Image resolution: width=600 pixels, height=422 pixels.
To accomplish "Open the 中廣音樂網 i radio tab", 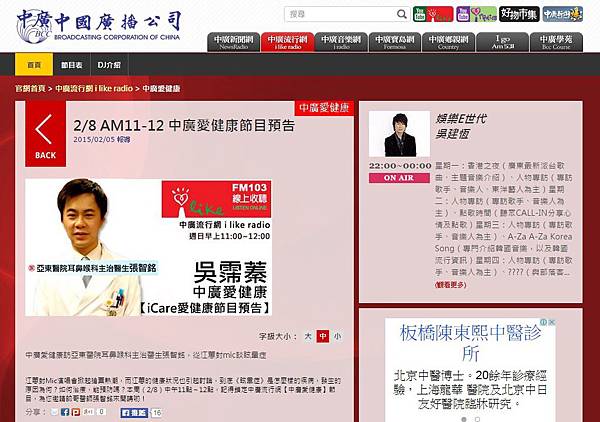I will [x=341, y=42].
